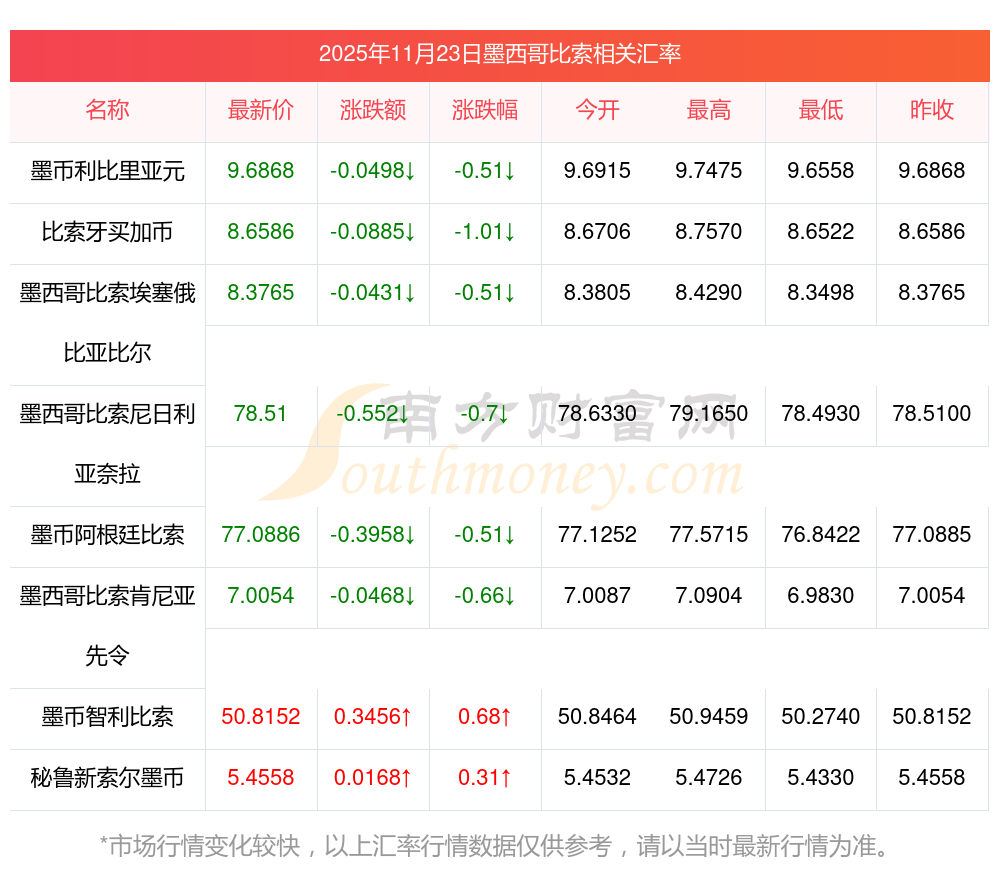Select the green 77.0886 latest price
The height and width of the screenshot is (877, 1000).
click(260, 535)
